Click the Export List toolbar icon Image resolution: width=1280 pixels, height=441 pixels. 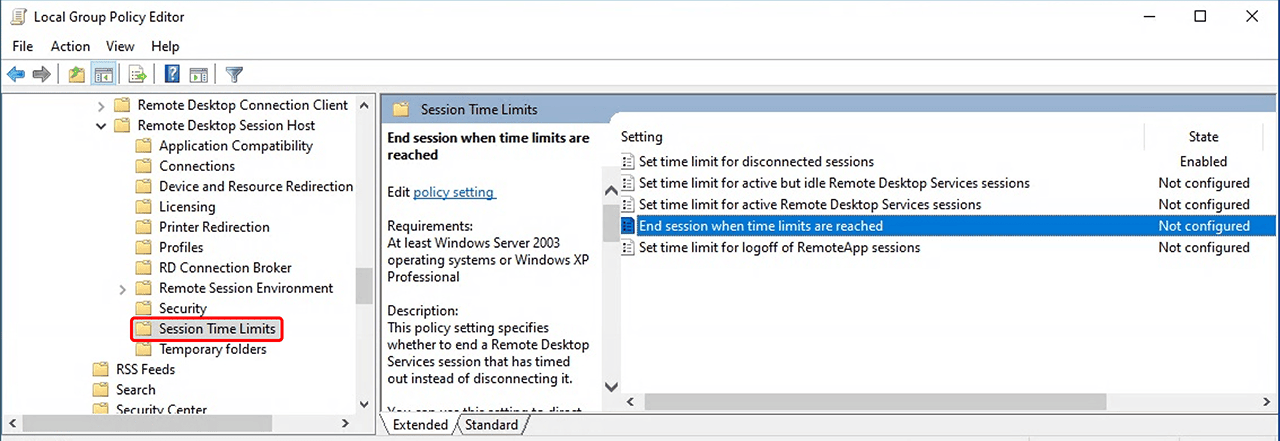tap(138, 74)
